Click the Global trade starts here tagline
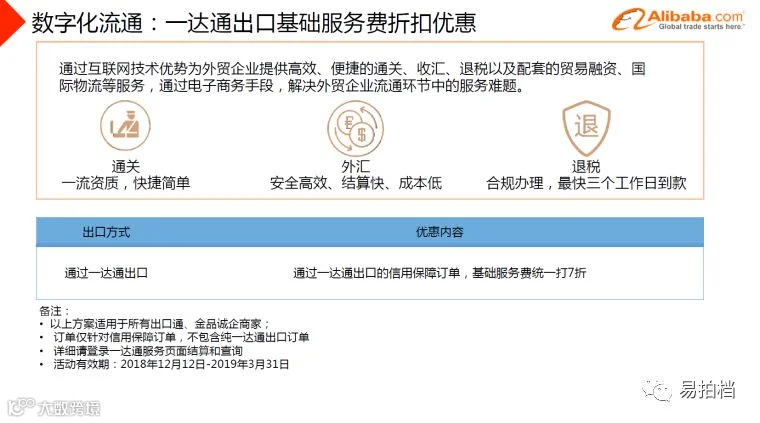The width and height of the screenshot is (760, 423). (x=701, y=27)
